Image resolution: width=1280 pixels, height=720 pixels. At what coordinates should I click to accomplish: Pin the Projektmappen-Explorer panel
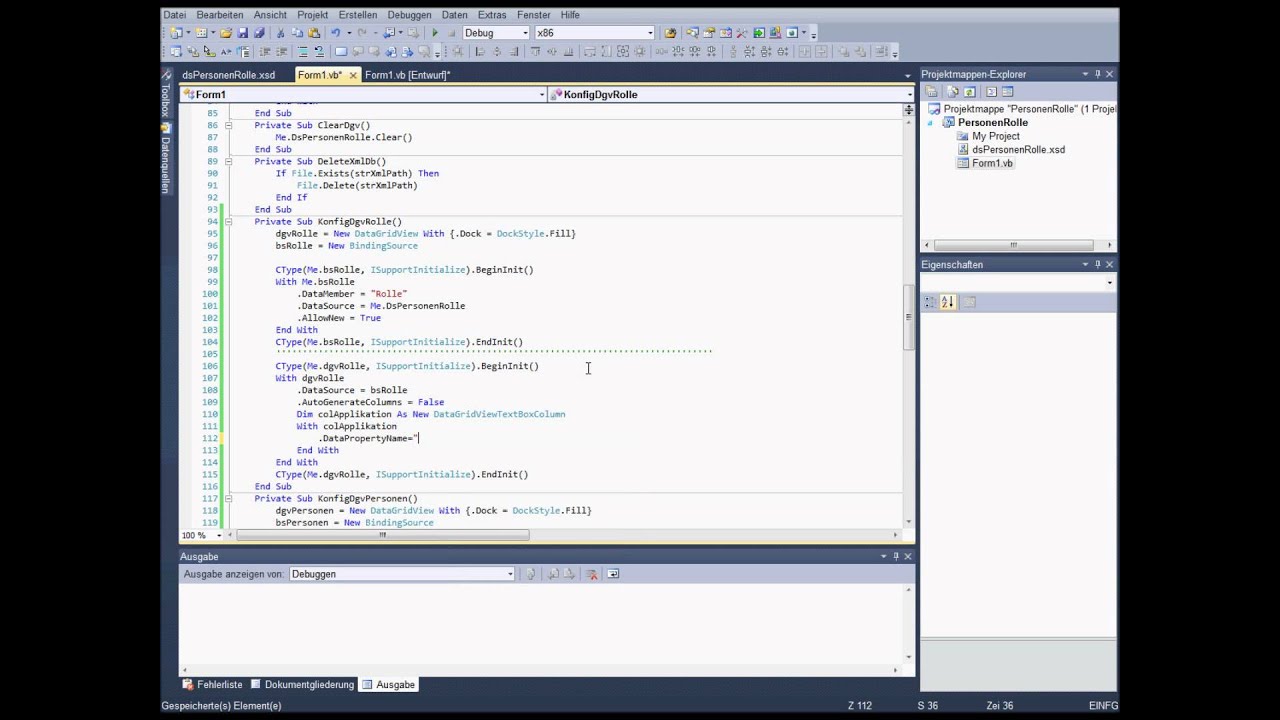click(x=1097, y=74)
